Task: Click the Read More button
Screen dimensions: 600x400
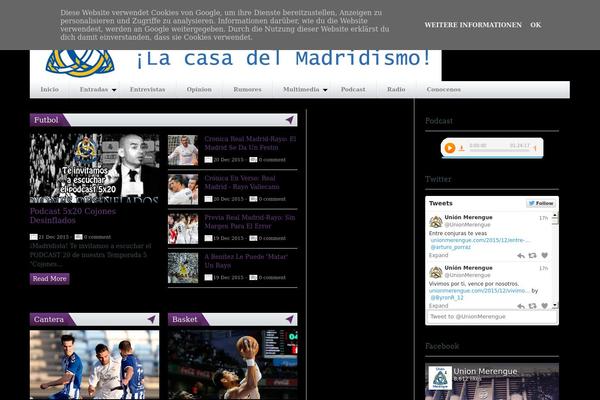Action: [49, 279]
